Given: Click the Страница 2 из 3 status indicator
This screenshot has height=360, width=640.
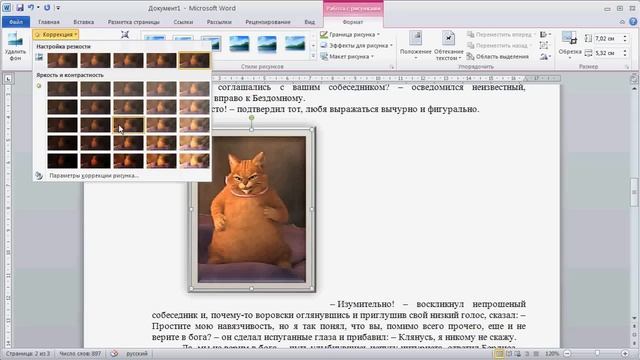Looking at the screenshot, I should click(x=27, y=353).
